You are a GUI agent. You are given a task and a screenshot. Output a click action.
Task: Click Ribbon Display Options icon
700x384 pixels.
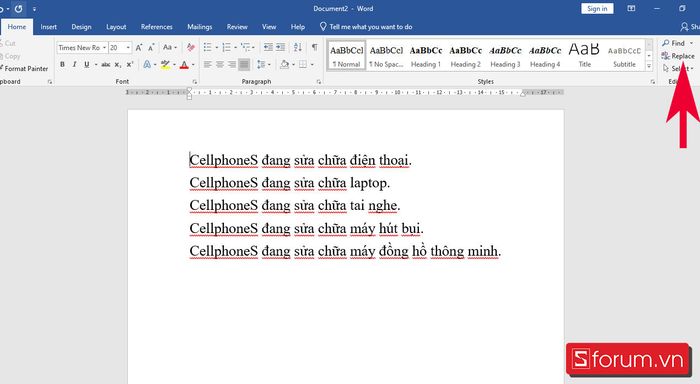(631, 8)
